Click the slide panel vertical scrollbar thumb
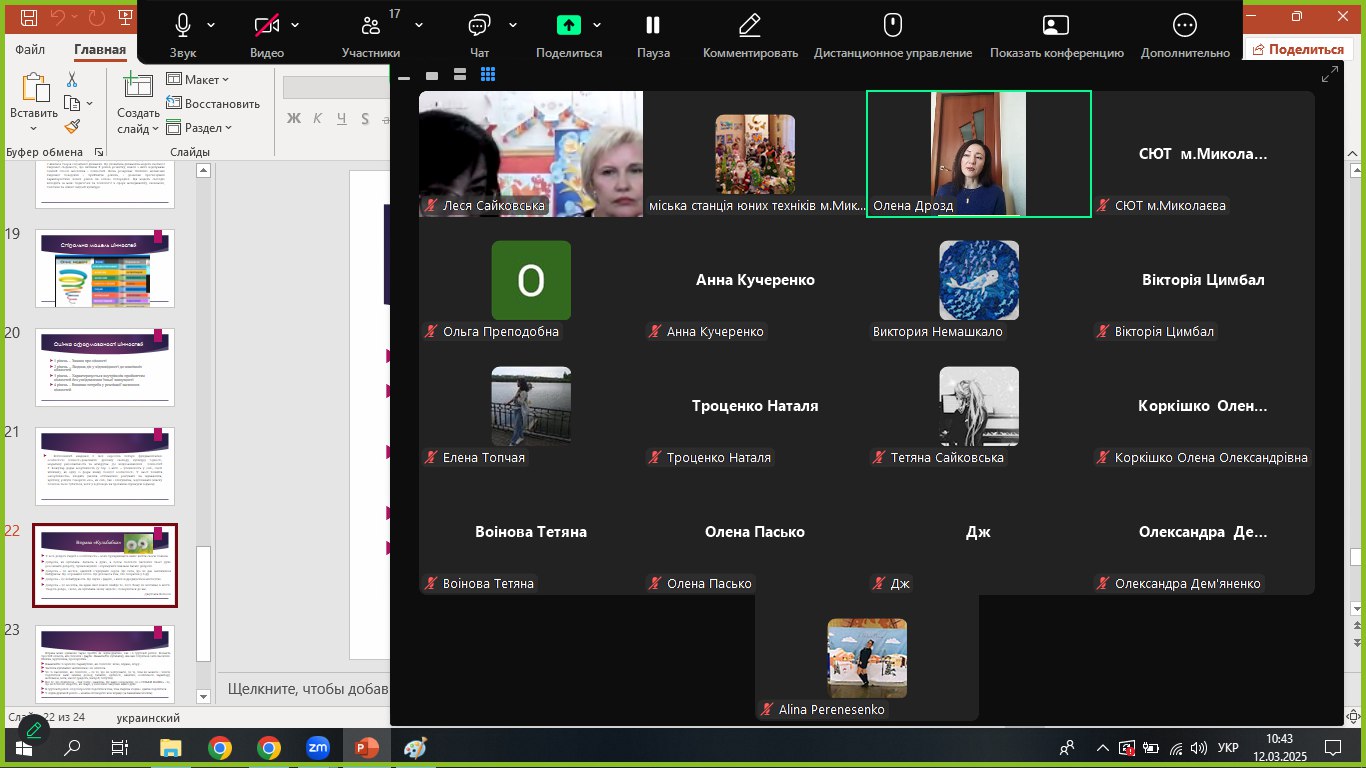Image resolution: width=1366 pixels, height=768 pixels. (203, 604)
